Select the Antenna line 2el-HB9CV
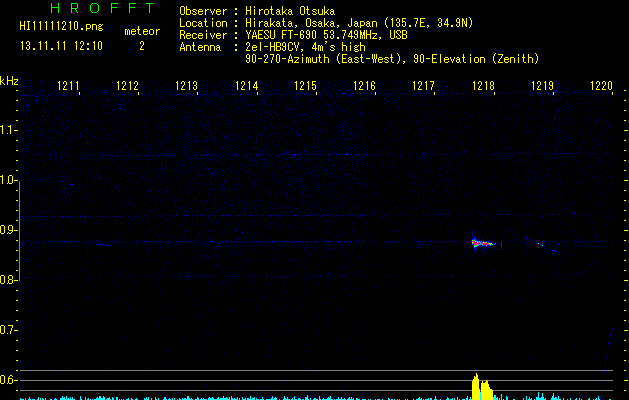This screenshot has width=629, height=400. click(x=272, y=47)
